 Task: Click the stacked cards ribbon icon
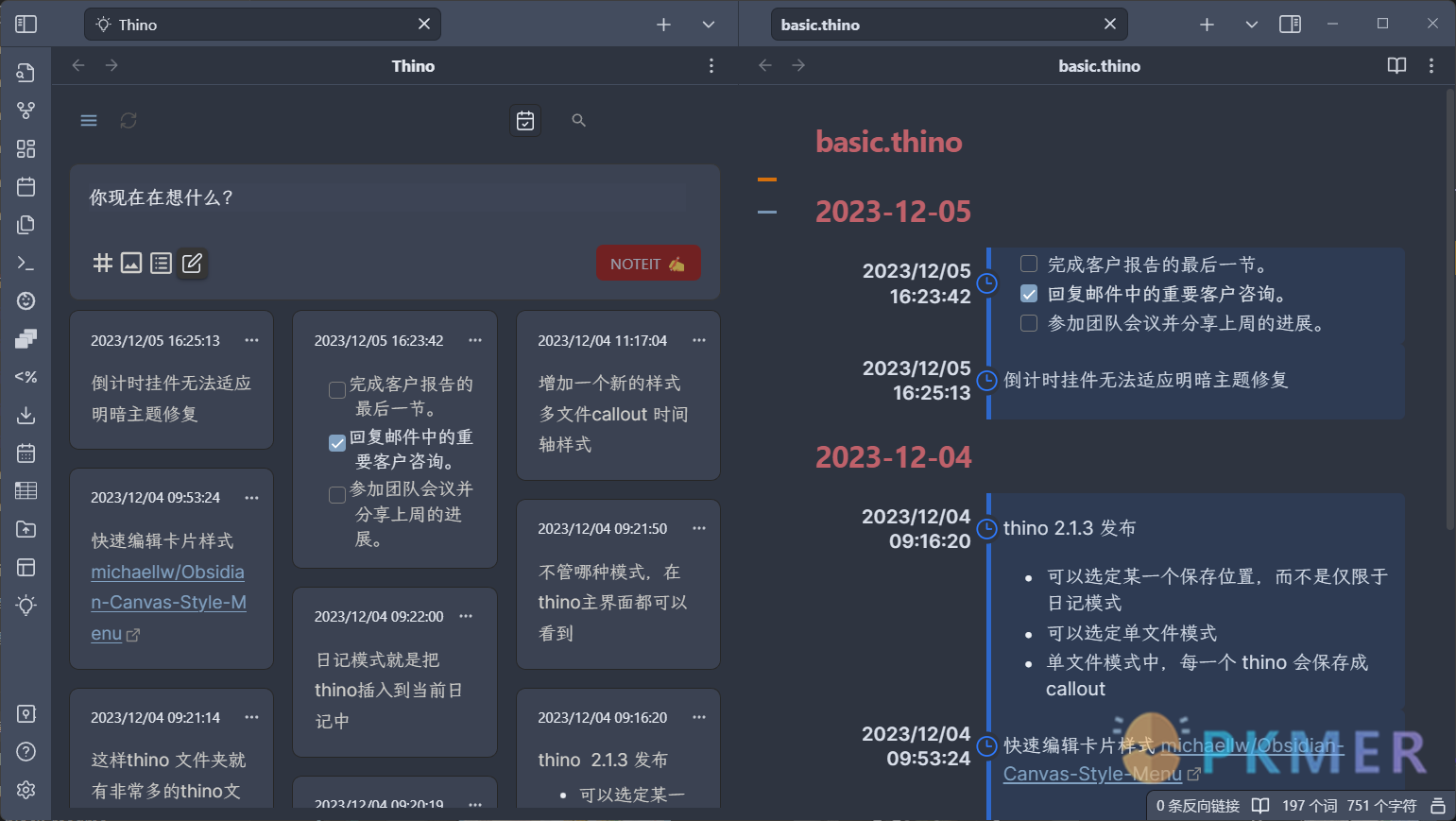point(26,338)
